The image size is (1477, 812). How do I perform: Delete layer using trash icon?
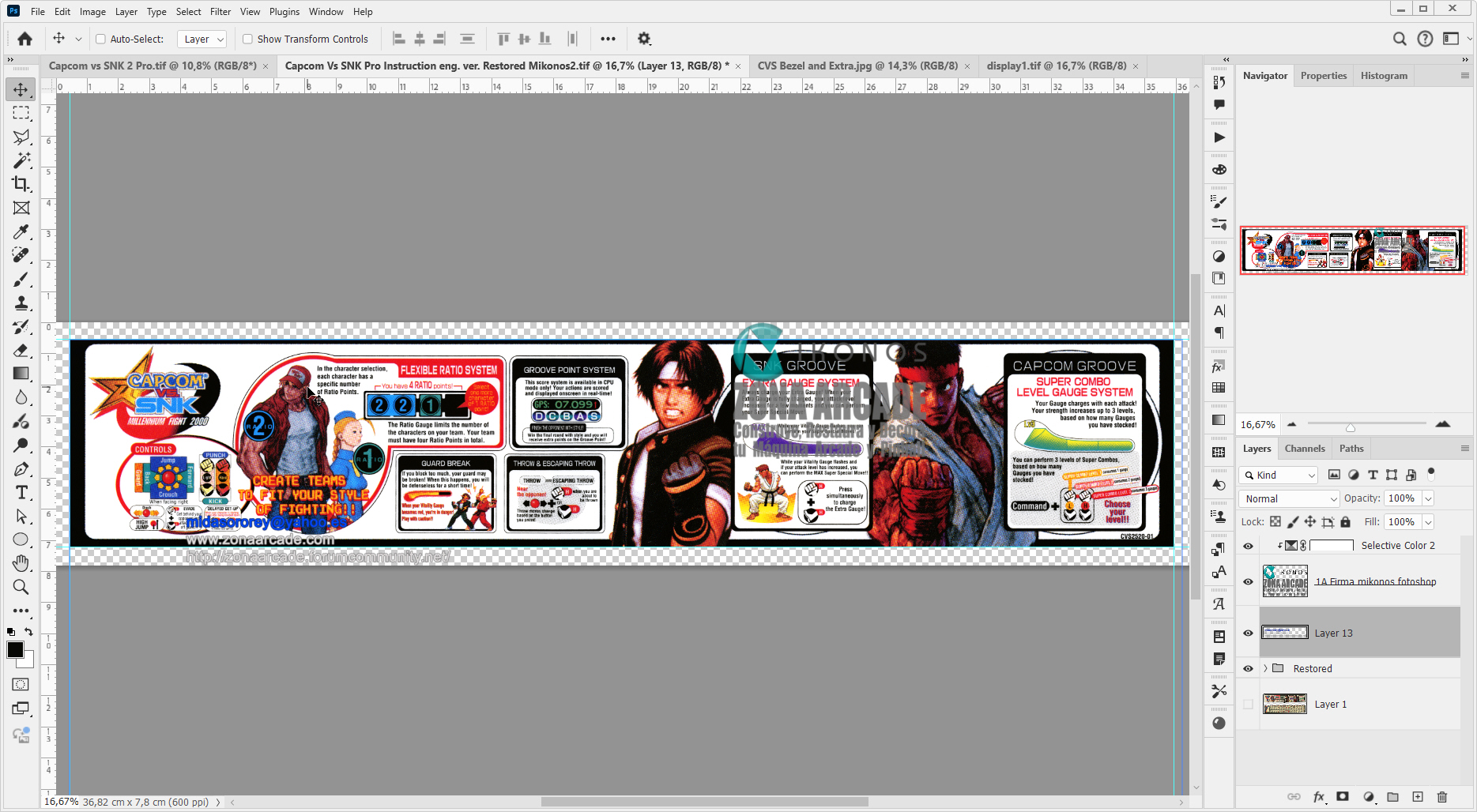[1441, 797]
